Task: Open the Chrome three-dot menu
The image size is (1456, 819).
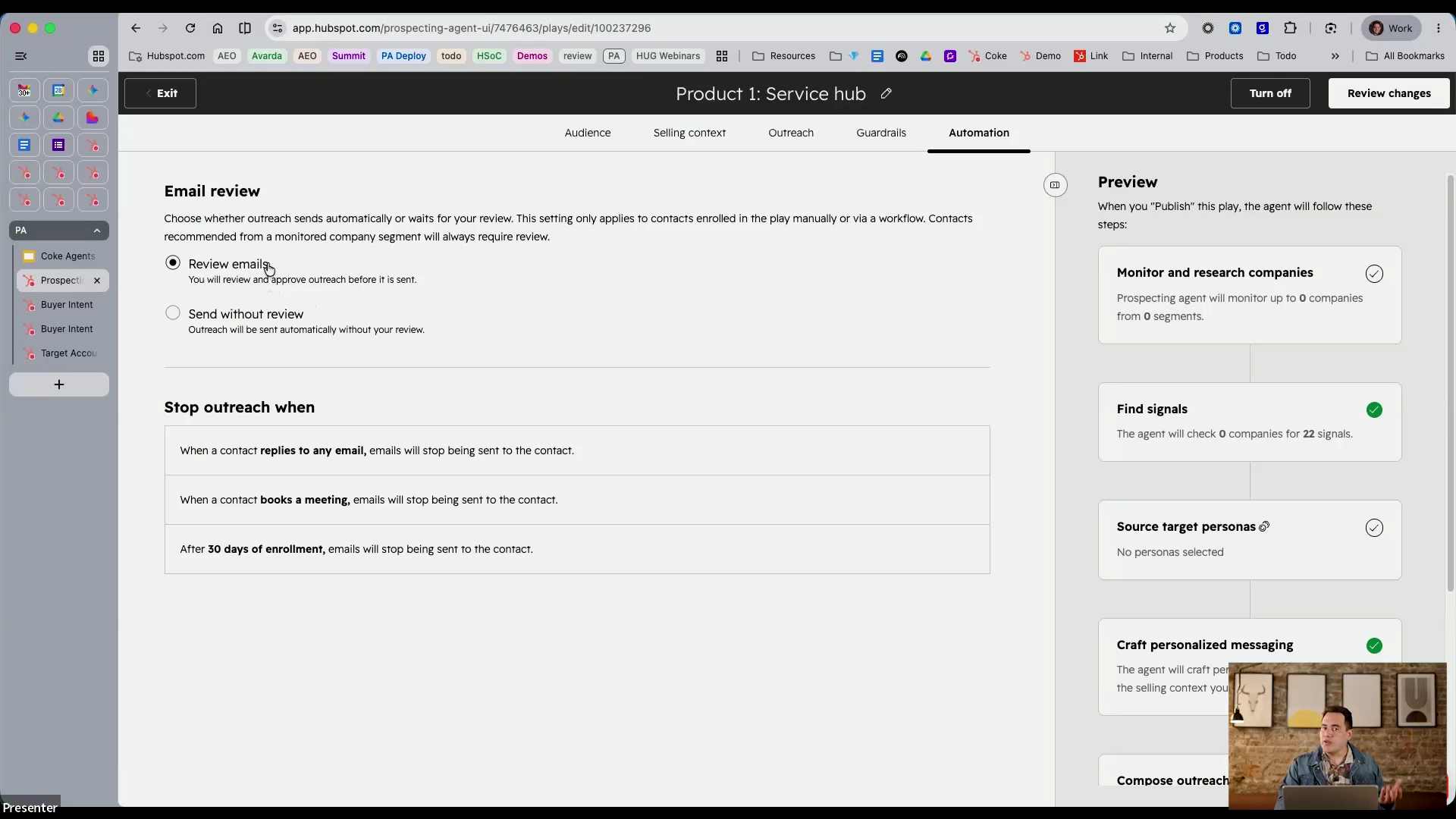Action: [1439, 28]
